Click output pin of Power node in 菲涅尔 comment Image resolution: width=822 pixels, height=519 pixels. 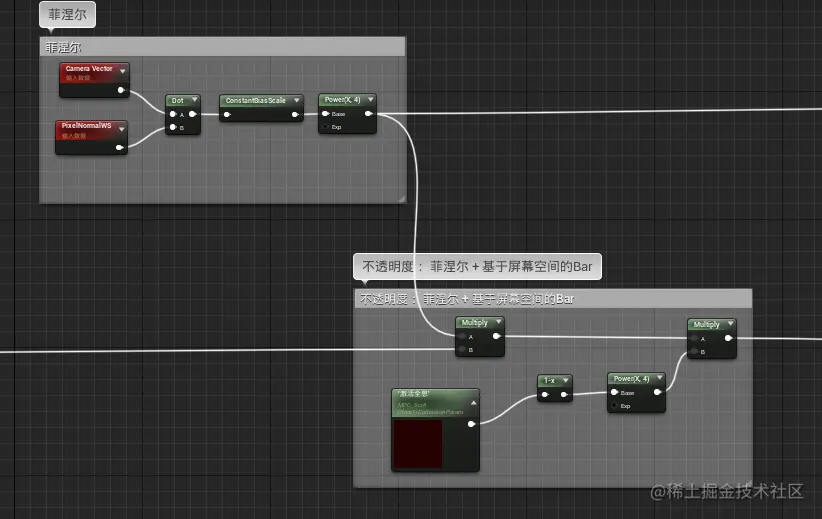click(x=369, y=114)
